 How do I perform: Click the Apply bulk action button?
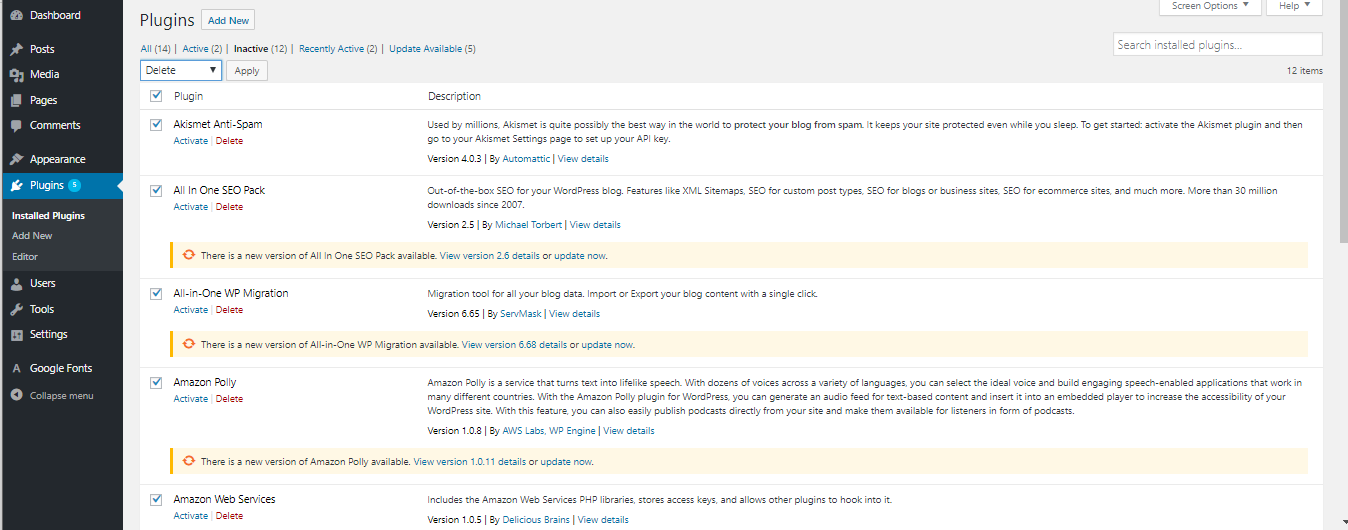[x=247, y=71]
